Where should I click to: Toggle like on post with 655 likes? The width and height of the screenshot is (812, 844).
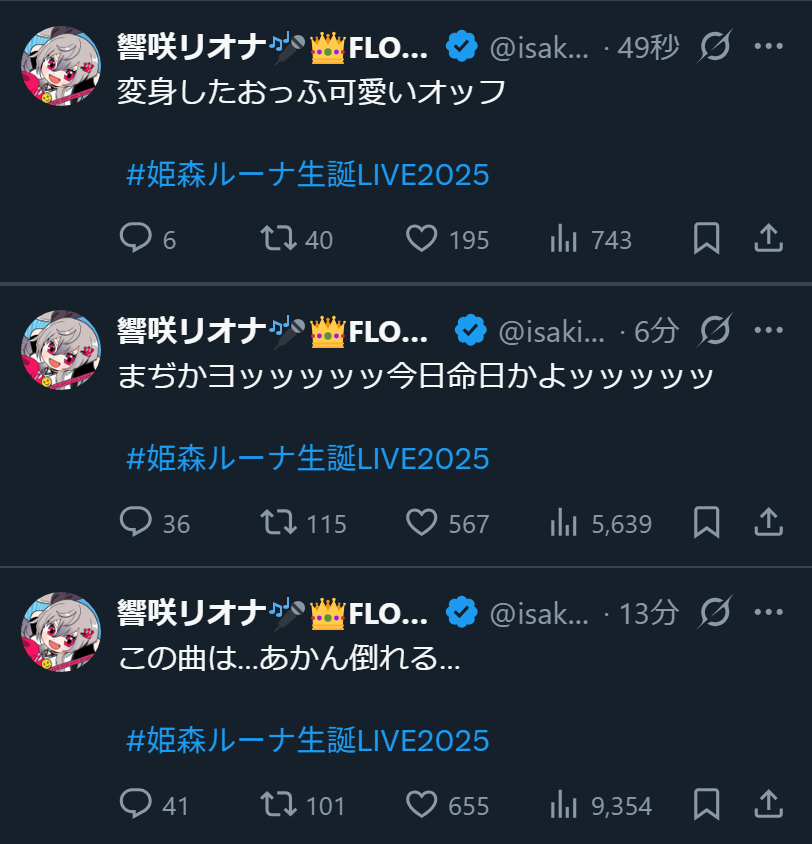coord(421,805)
